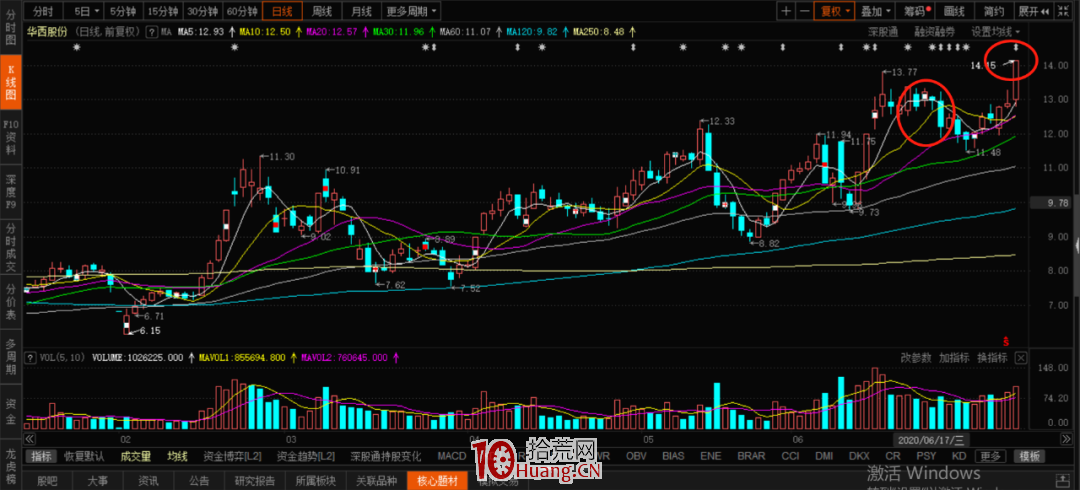Click the red $ marker on chart
Image resolution: width=1080 pixels, height=490 pixels.
(x=1006, y=340)
